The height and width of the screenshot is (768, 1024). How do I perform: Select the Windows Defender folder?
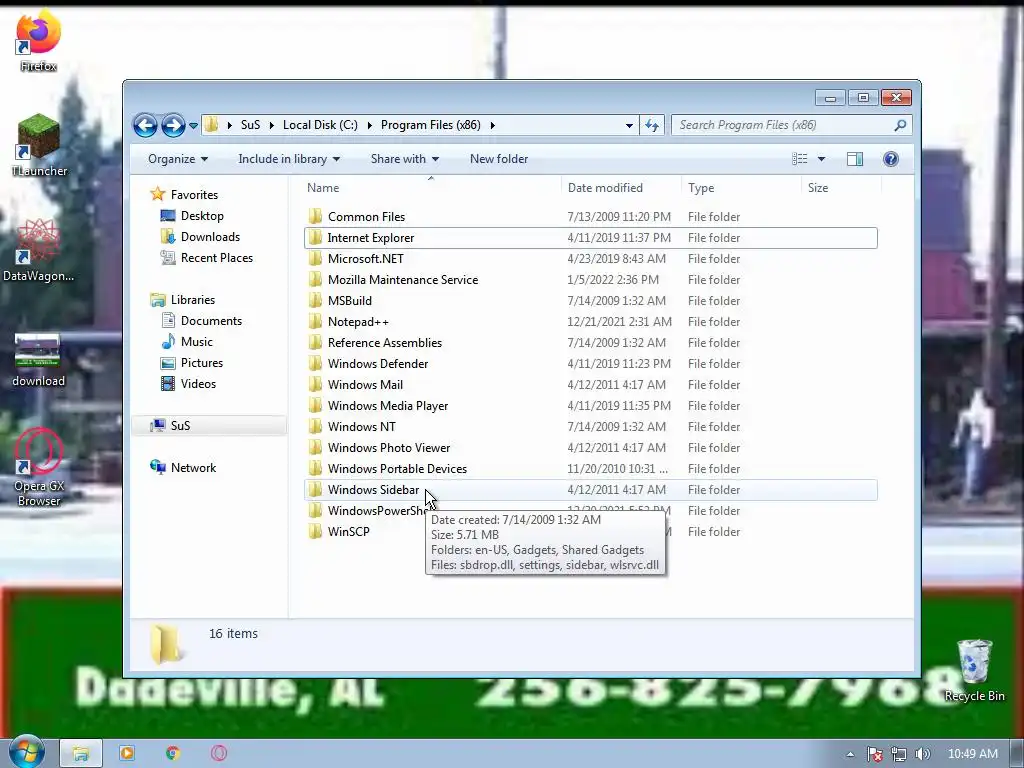pyautogui.click(x=590, y=364)
